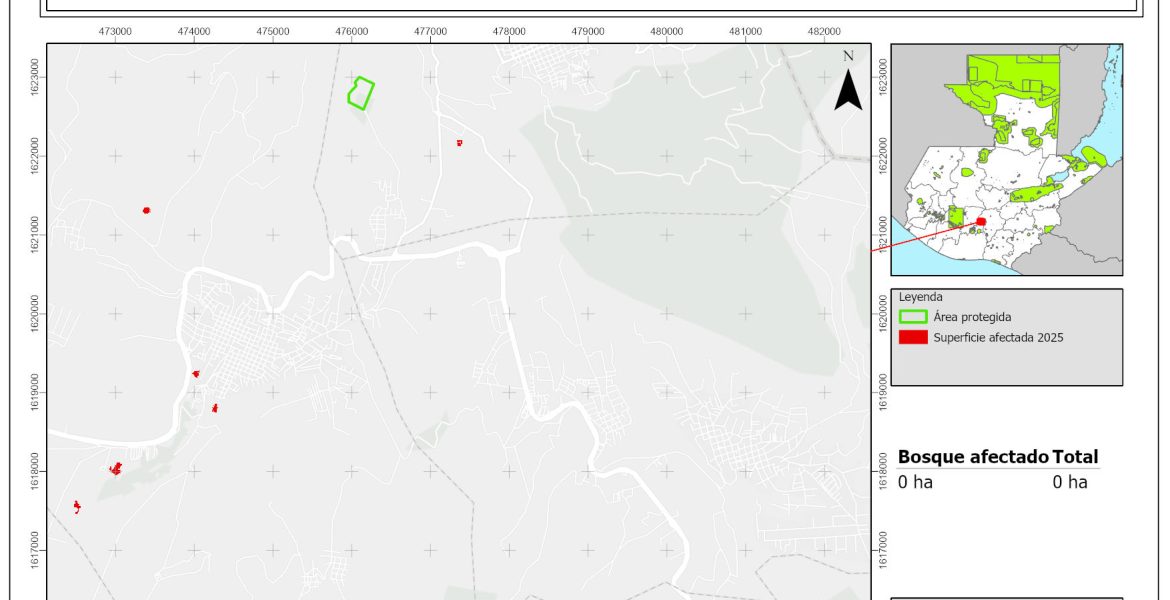
Task: Click the green Área protegida legend symbol
Action: 913,316
